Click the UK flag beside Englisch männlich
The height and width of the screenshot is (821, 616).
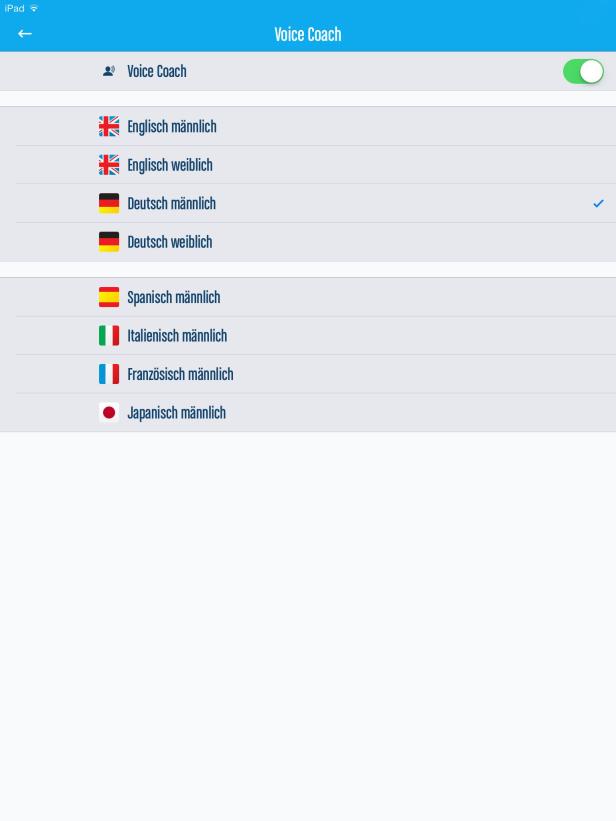pyautogui.click(x=109, y=126)
